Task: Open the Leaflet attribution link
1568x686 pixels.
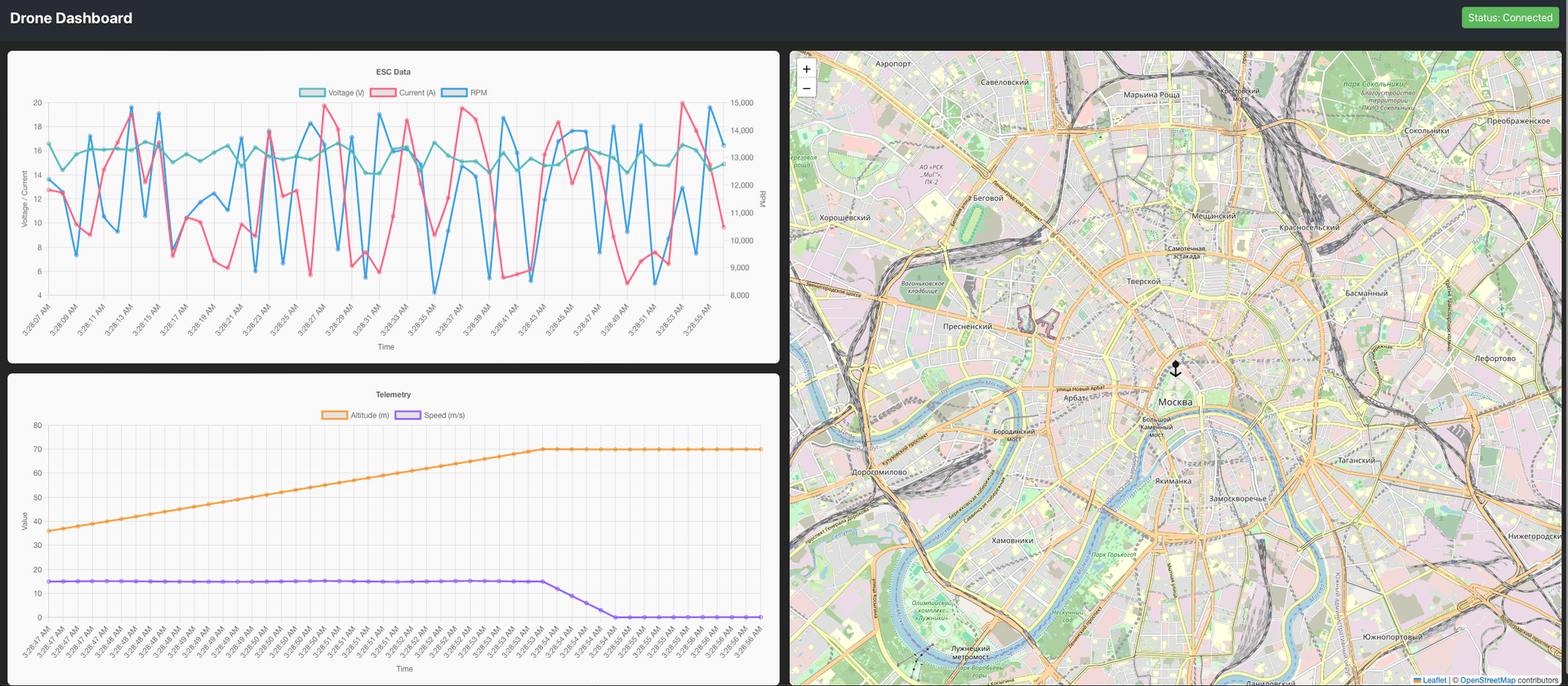Action: [x=1434, y=679]
